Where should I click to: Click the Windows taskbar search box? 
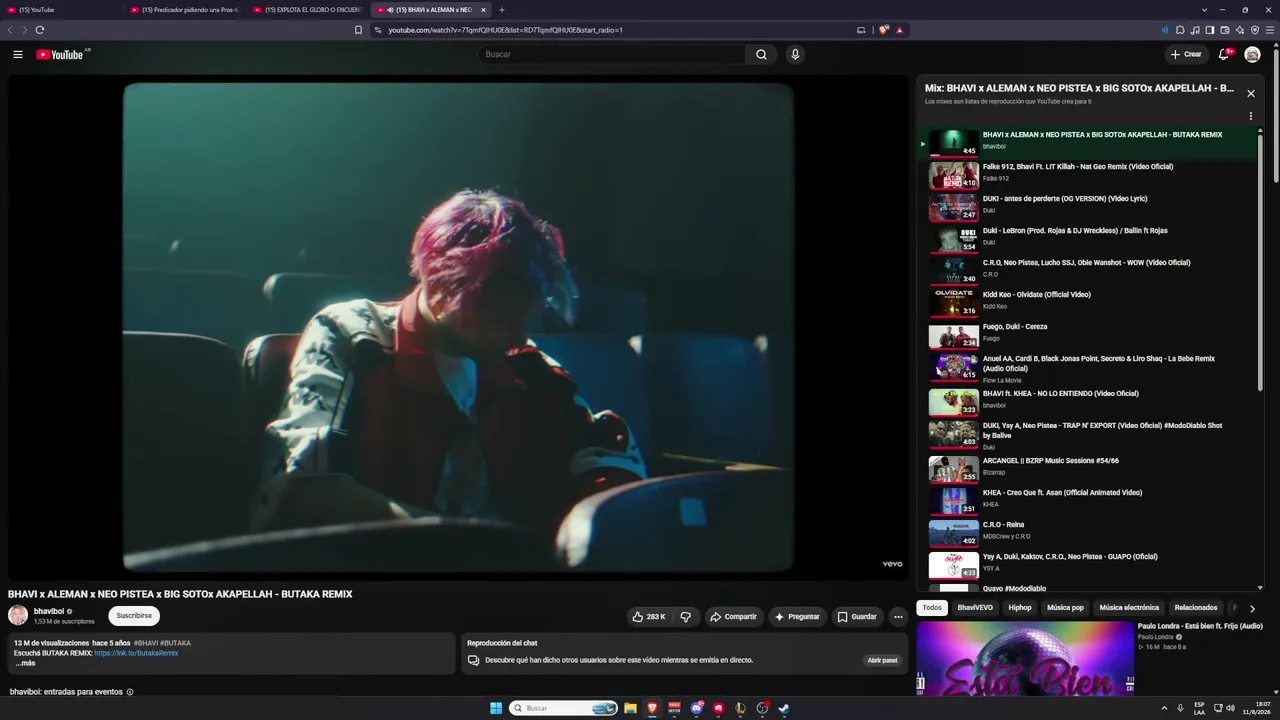[x=564, y=708]
